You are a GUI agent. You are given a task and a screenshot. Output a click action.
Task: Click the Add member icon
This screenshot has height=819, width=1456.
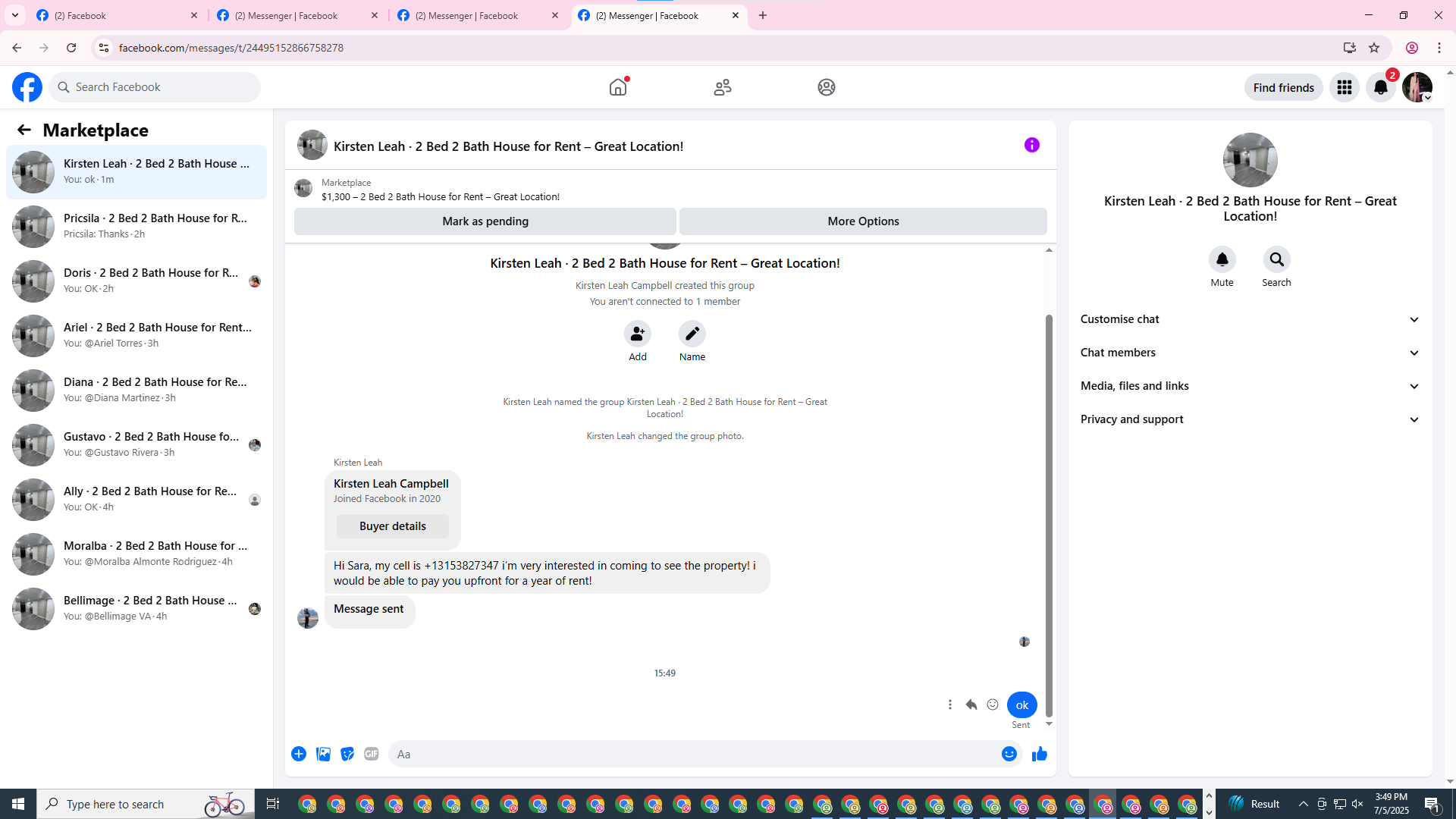click(x=637, y=334)
